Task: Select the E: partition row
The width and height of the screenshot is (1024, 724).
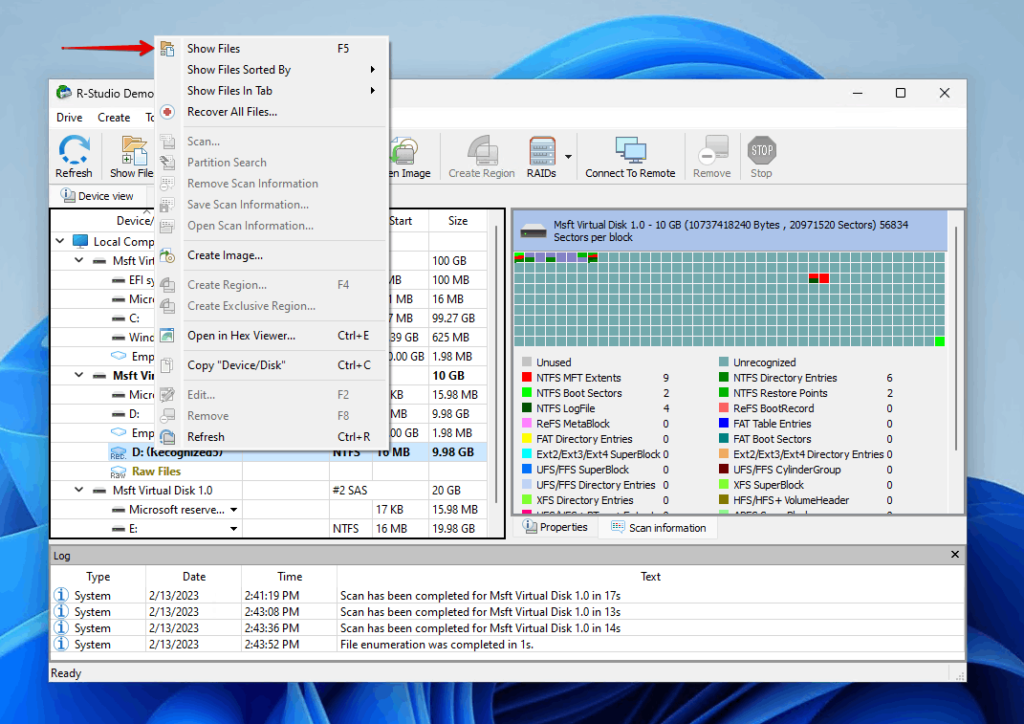Action: (269, 529)
